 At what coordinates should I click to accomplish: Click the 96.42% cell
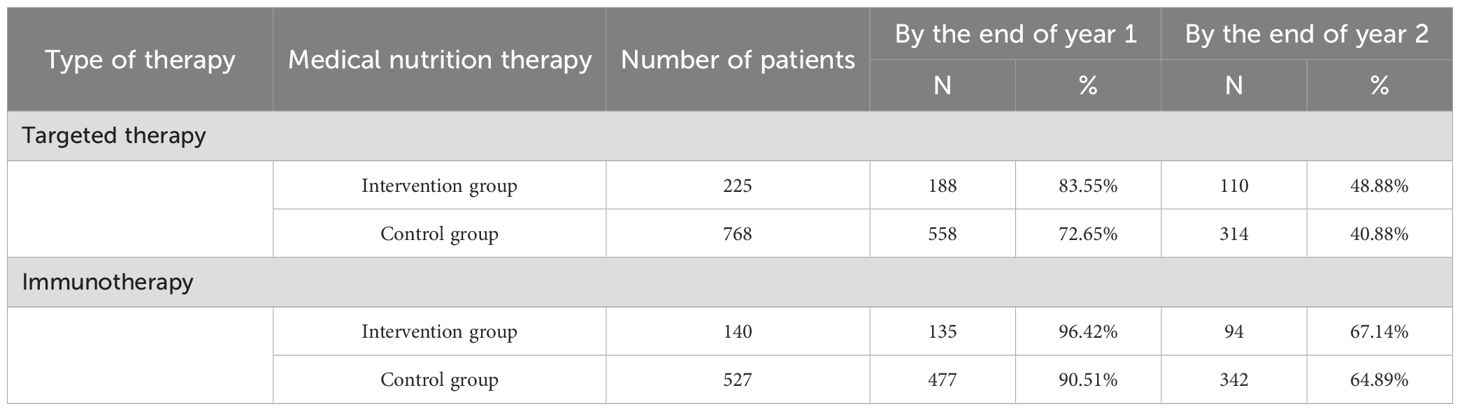coord(1088,331)
